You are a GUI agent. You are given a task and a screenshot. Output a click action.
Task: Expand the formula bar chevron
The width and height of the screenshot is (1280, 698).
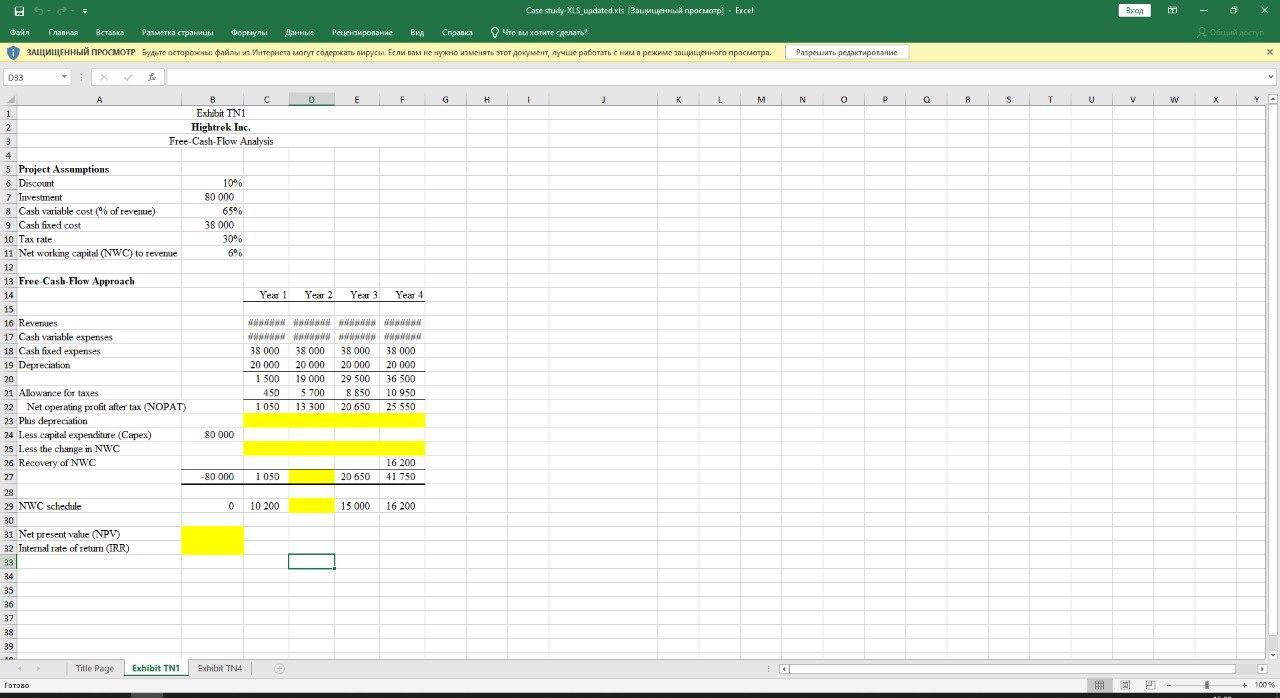tap(1271, 77)
